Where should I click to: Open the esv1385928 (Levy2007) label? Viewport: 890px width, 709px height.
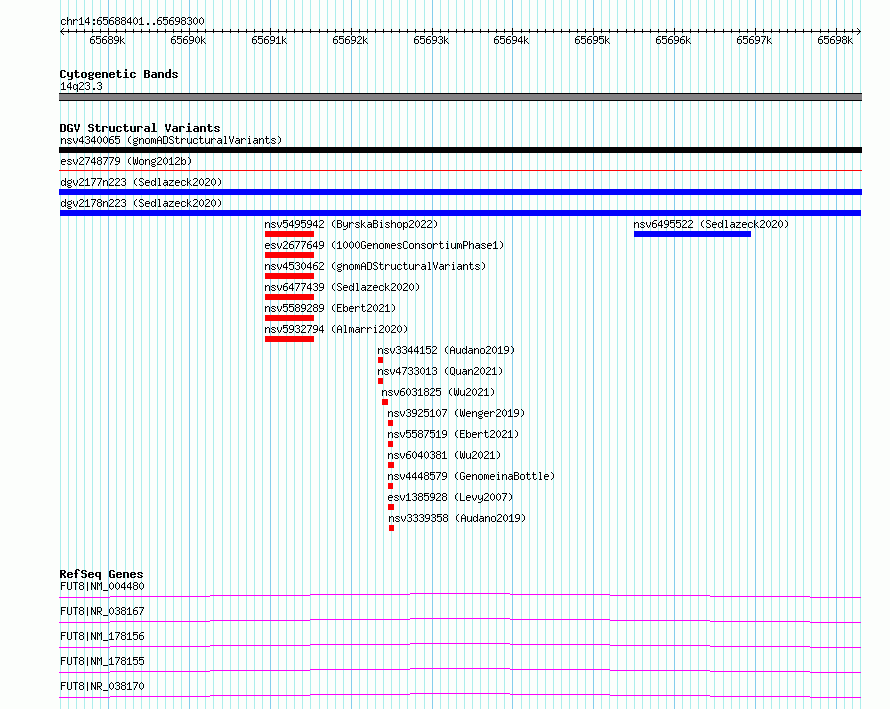click(451, 497)
